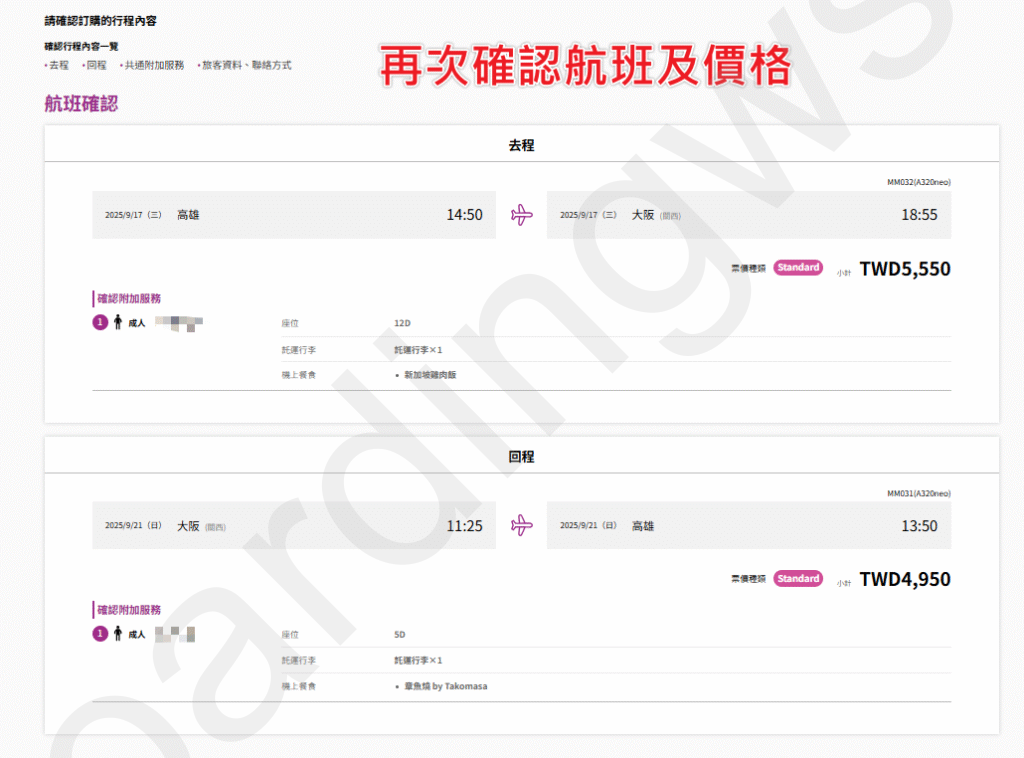The height and width of the screenshot is (758, 1024).
Task: Click the 航班確認 heading
Action: click(x=81, y=104)
